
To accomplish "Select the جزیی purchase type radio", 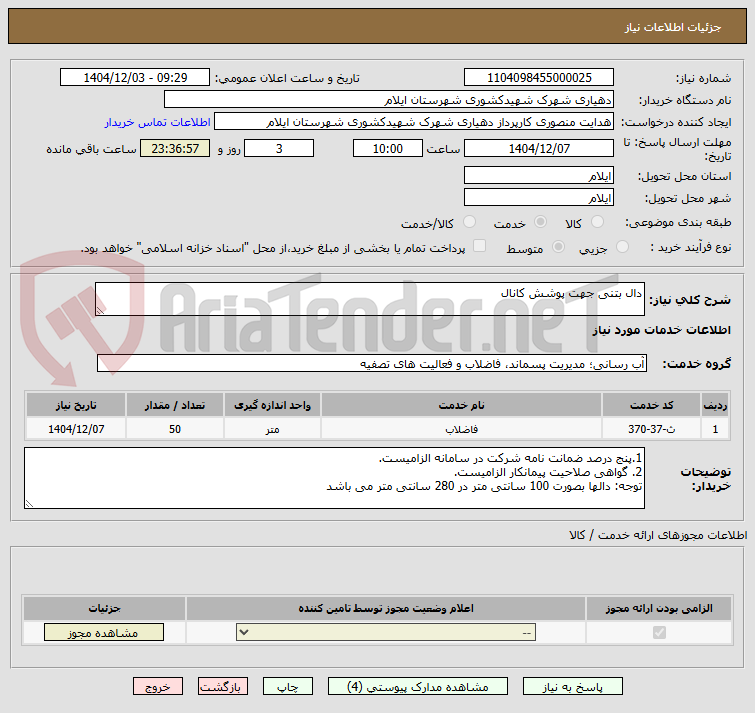I will (x=622, y=247).
